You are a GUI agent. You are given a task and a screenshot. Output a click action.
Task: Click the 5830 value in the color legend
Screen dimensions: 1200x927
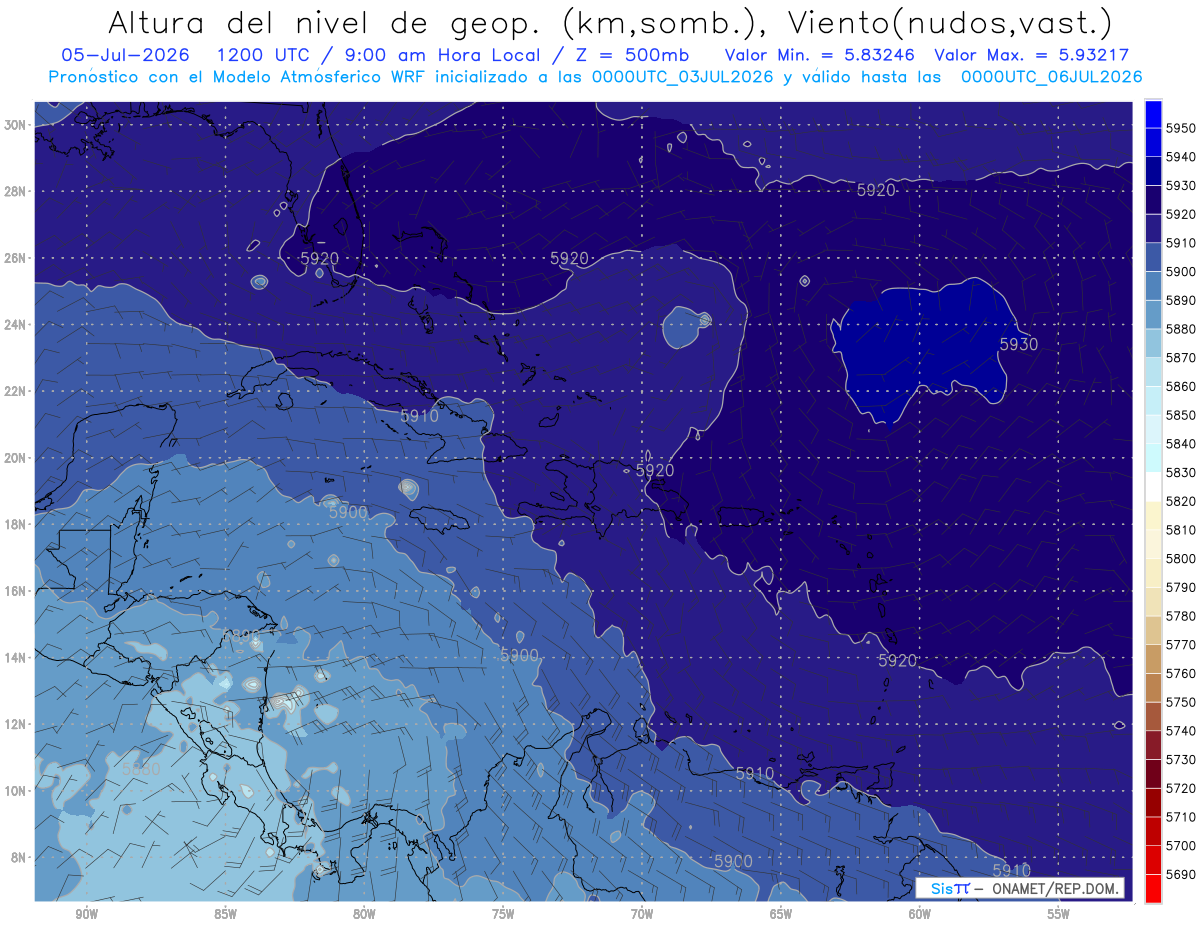1180,472
